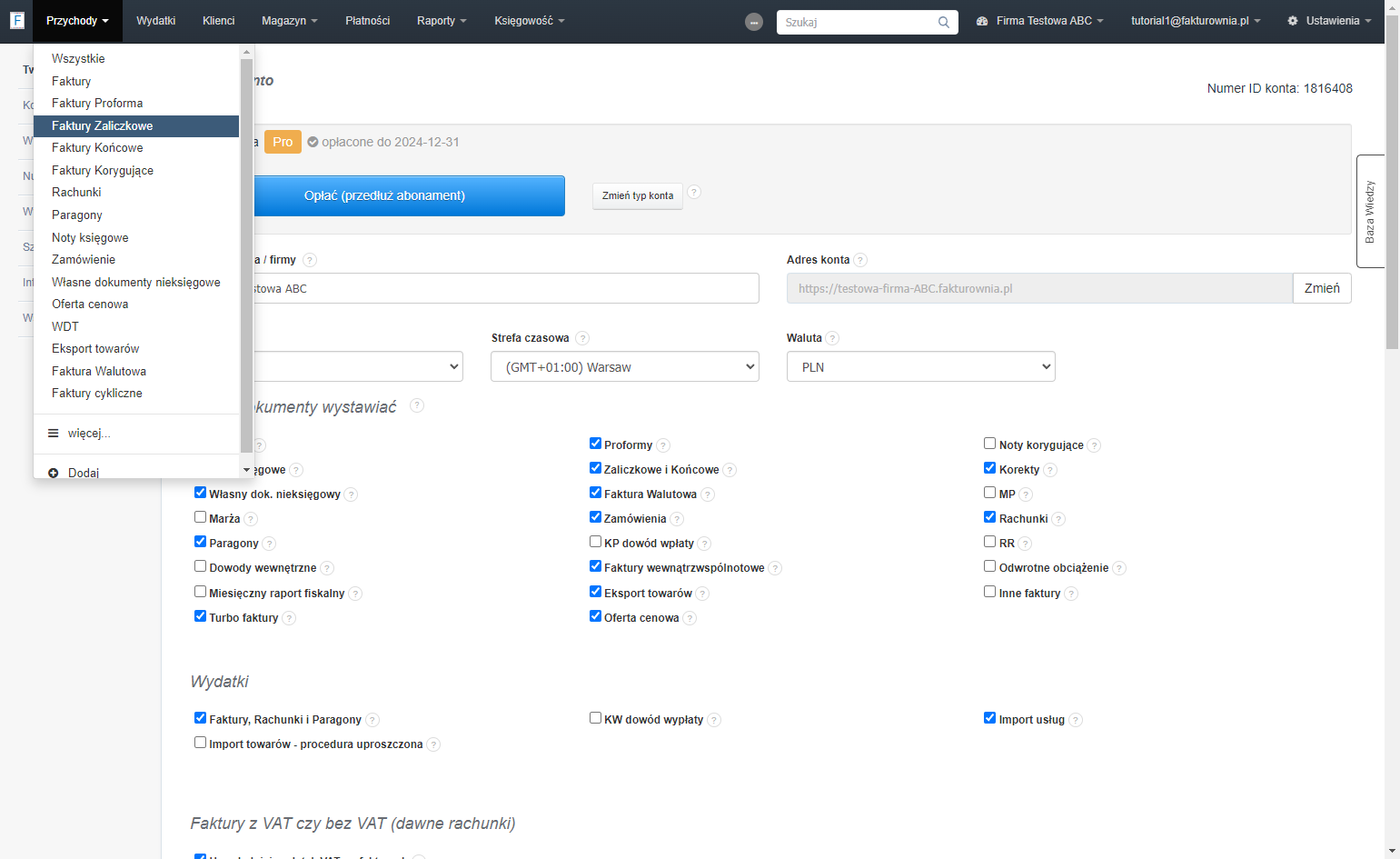This screenshot has width=1400, height=859.
Task: Click the help icon beside Faktura Walutowa
Action: (x=708, y=494)
